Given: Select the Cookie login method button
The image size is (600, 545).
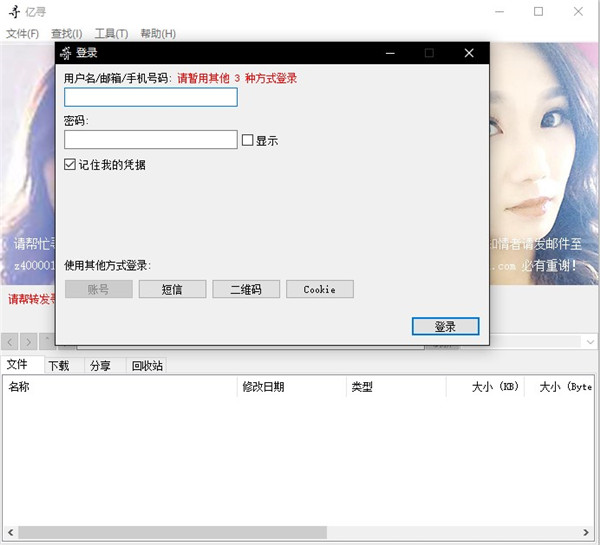Looking at the screenshot, I should coord(320,289).
